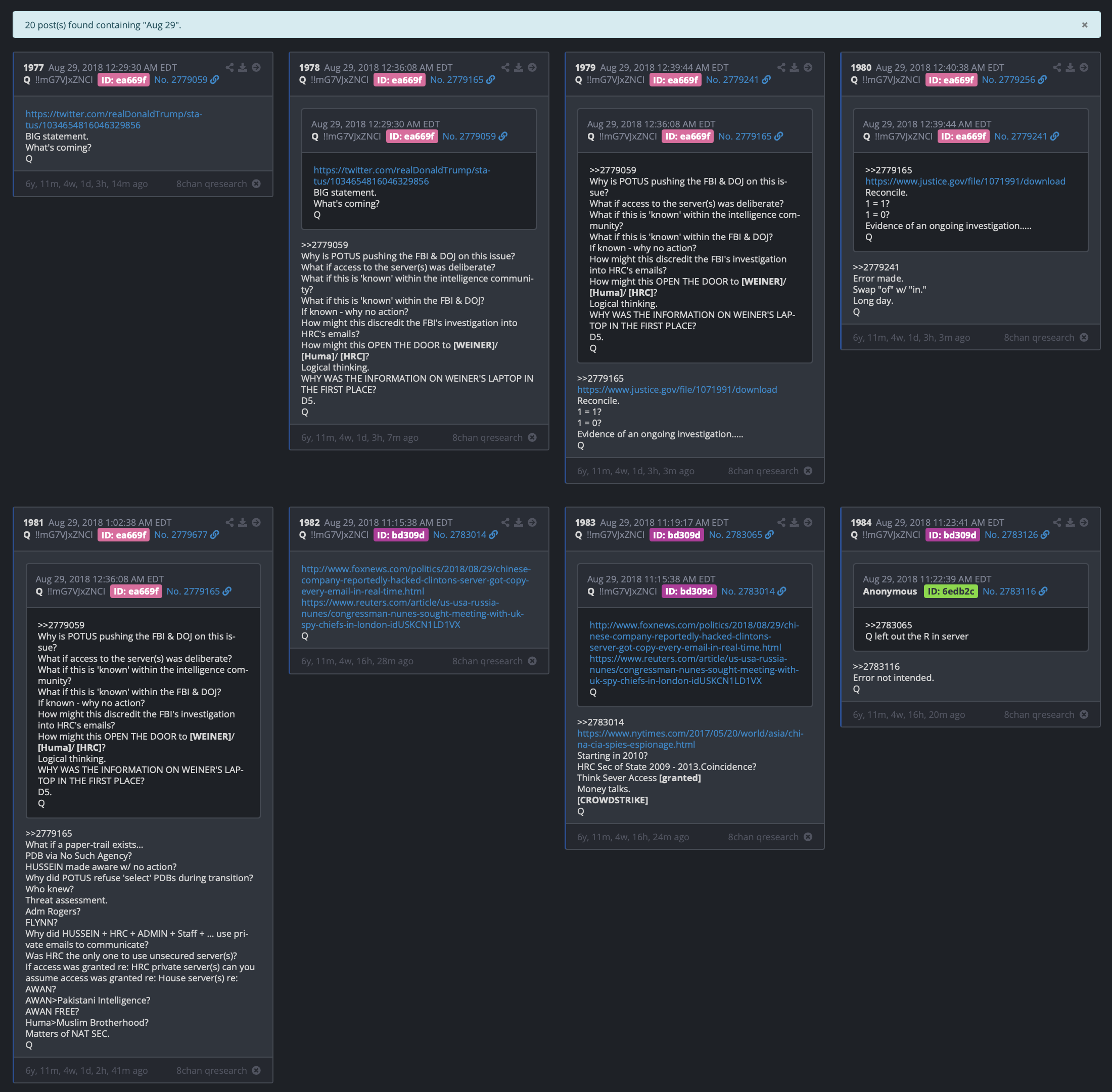Click circle-x icon in post 1980 footer
Screen dimensions: 1112x1092
coord(1084,337)
